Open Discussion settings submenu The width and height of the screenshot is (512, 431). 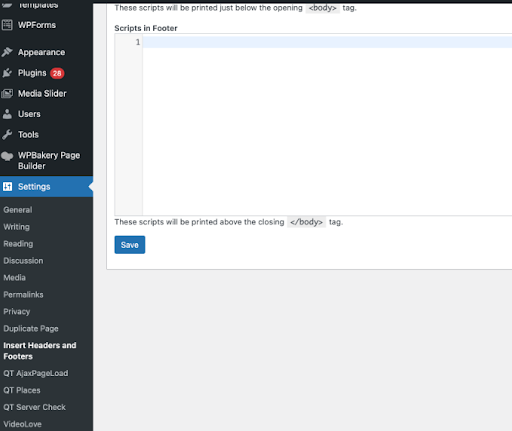click(x=23, y=261)
